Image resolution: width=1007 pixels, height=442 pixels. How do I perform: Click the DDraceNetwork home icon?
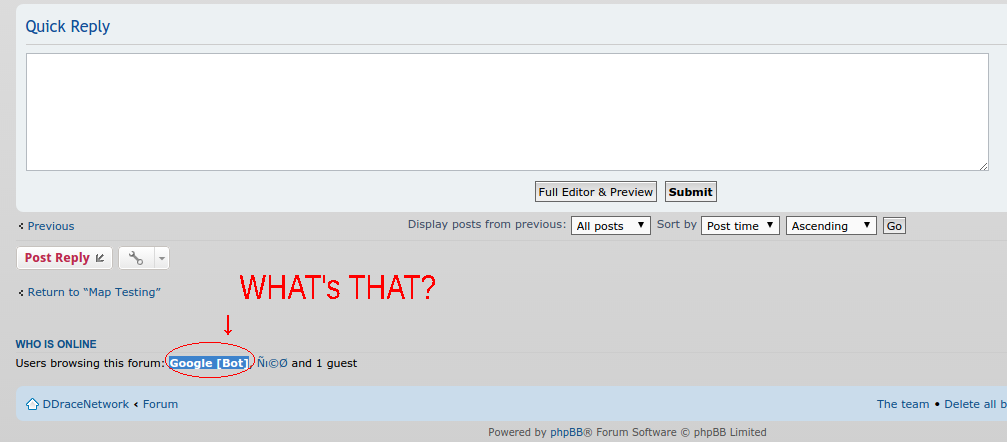tap(32, 404)
